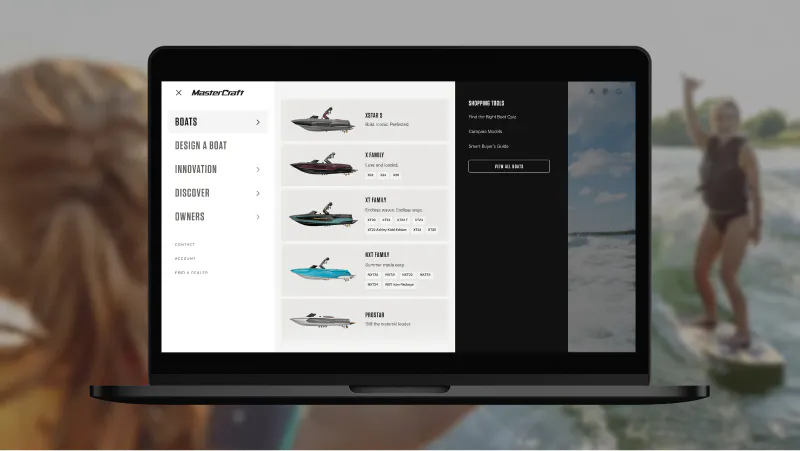
Task: Select the blue NXT Family boat image
Action: click(x=323, y=270)
